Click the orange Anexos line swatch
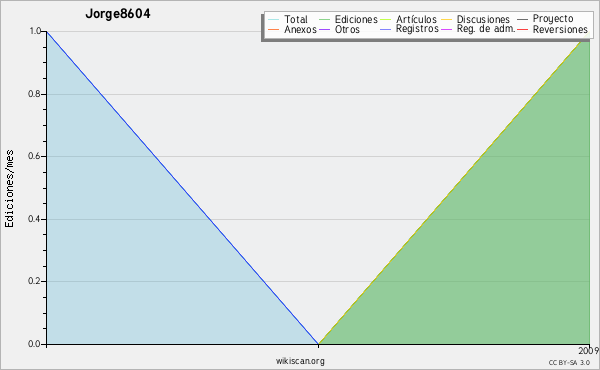Image resolution: width=600 pixels, height=370 pixels. tap(274, 29)
